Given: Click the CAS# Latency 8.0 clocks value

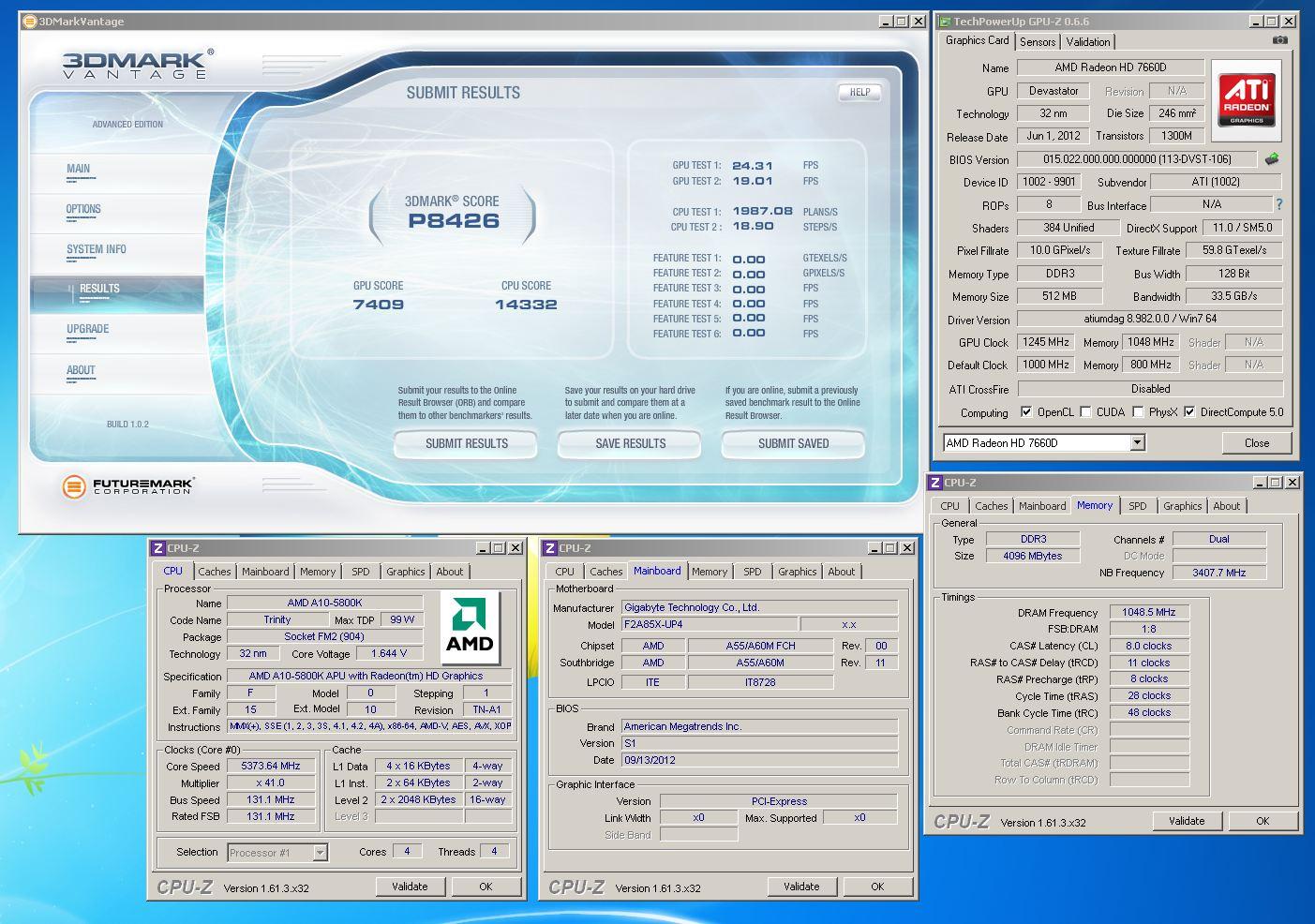Looking at the screenshot, I should [x=1149, y=646].
